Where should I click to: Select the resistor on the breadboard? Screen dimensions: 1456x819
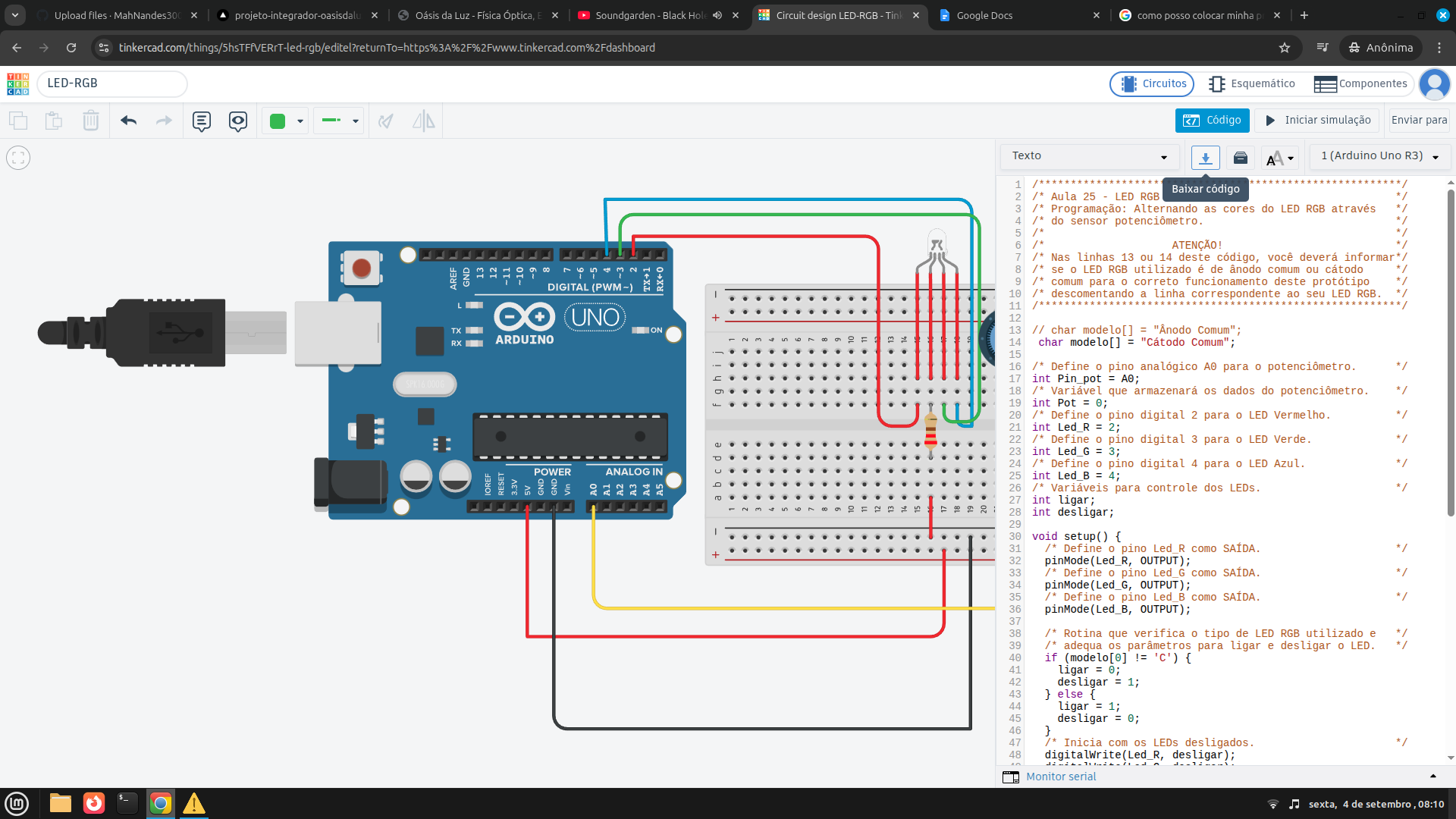click(931, 429)
